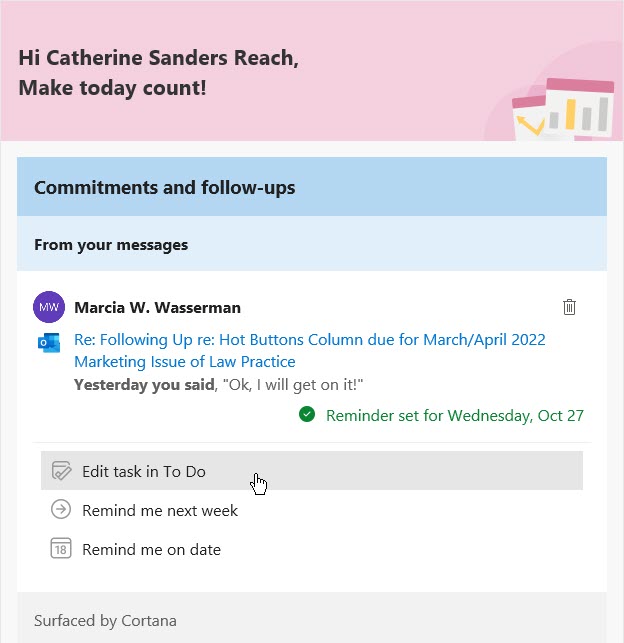Open the Hot Buttons Column email link
The image size is (624, 643).
click(x=309, y=340)
